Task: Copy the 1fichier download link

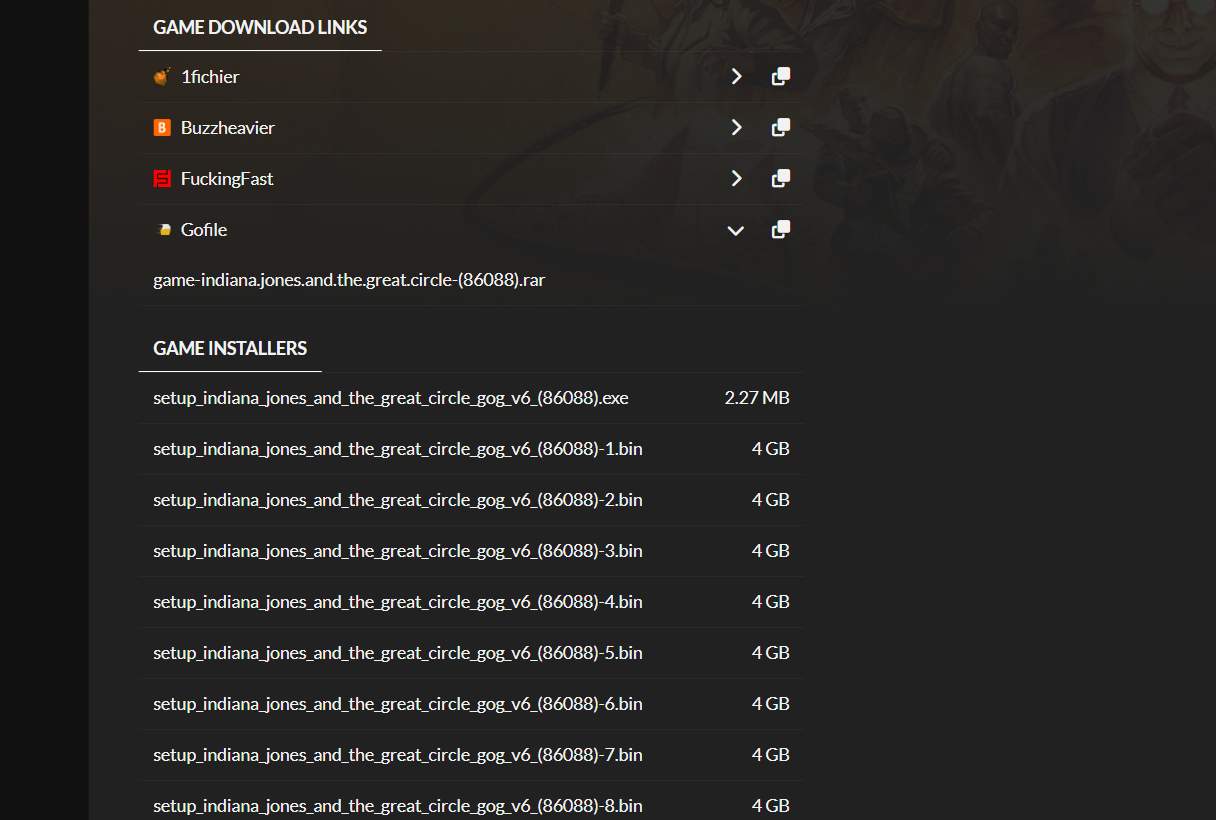Action: click(x=781, y=76)
